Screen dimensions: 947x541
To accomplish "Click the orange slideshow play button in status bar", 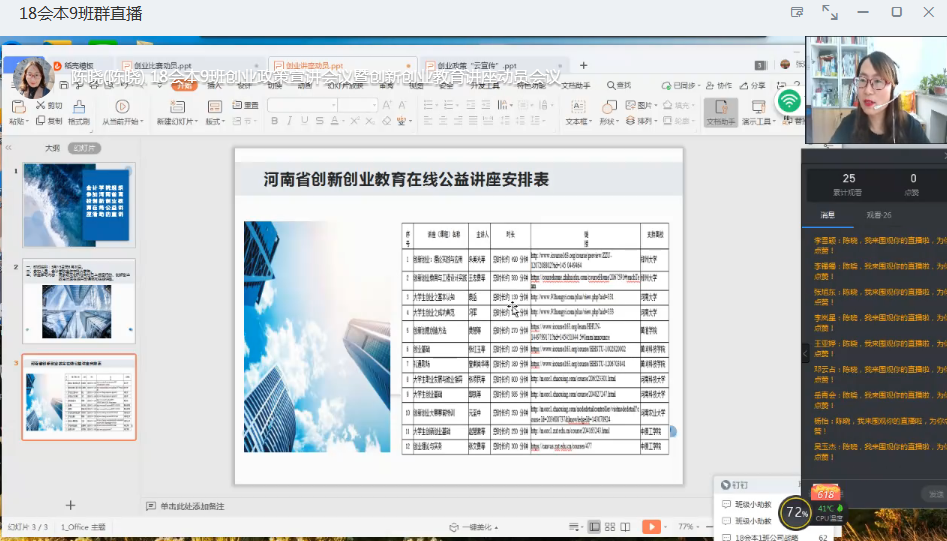I will [651, 526].
